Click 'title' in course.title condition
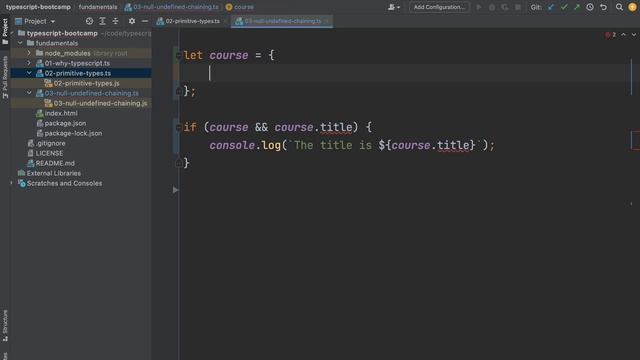The width and height of the screenshot is (640, 360). [336, 127]
